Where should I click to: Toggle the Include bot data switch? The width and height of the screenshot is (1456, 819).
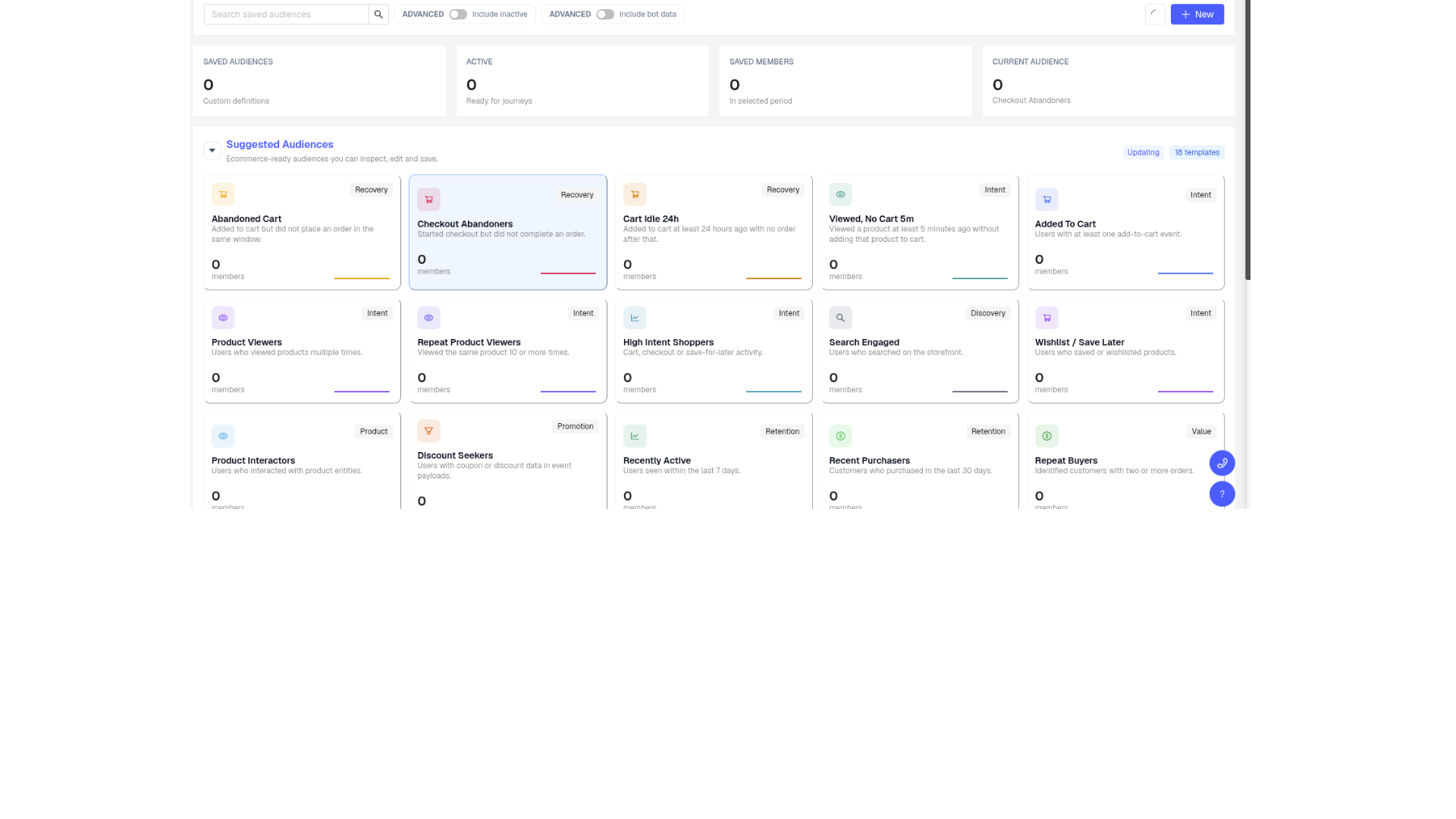coord(605,14)
